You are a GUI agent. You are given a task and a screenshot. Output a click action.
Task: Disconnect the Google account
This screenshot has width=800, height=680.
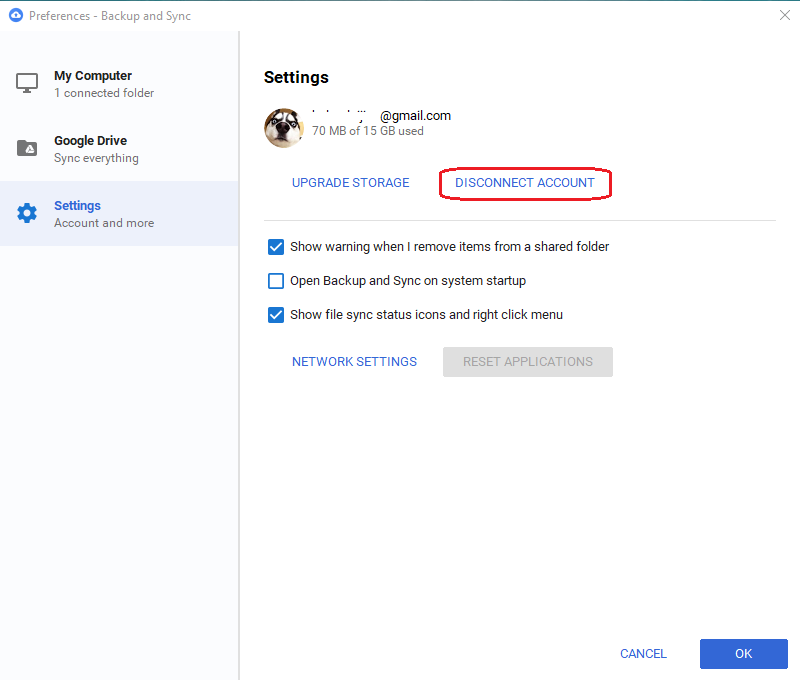(x=525, y=182)
